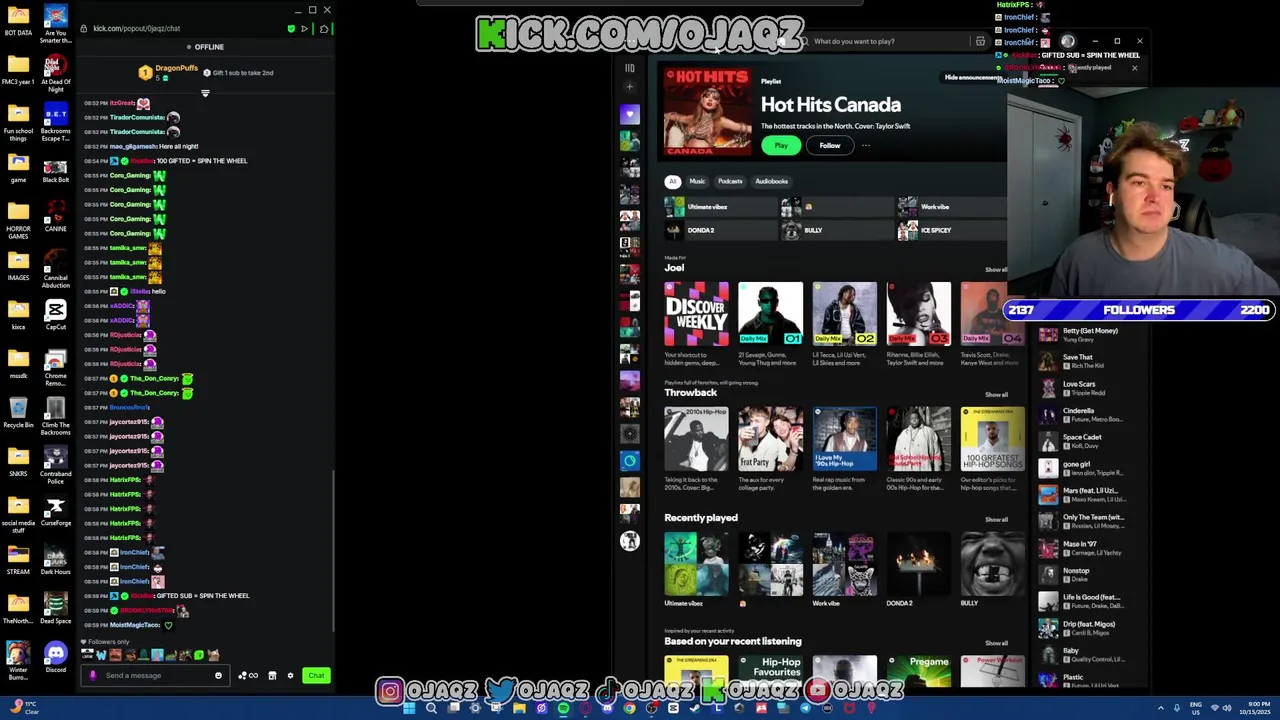Open I Love My '90s Hip-Hop cover

click(844, 438)
